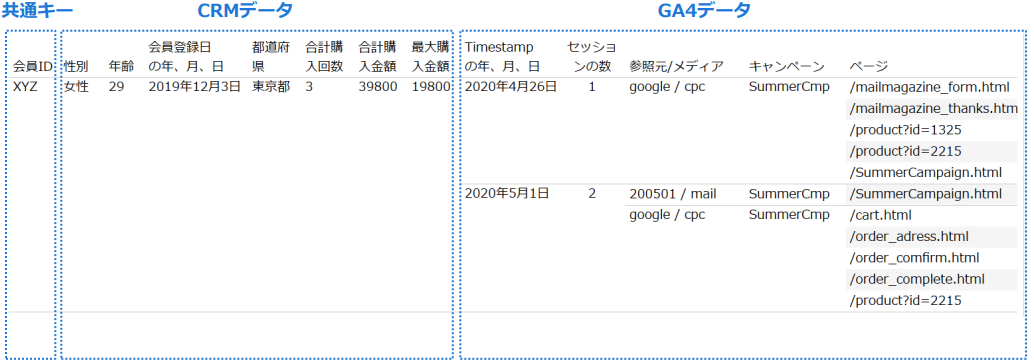This screenshot has width=1034, height=363.
Task: Click the /order_adress.html page entry
Action: 909,236
